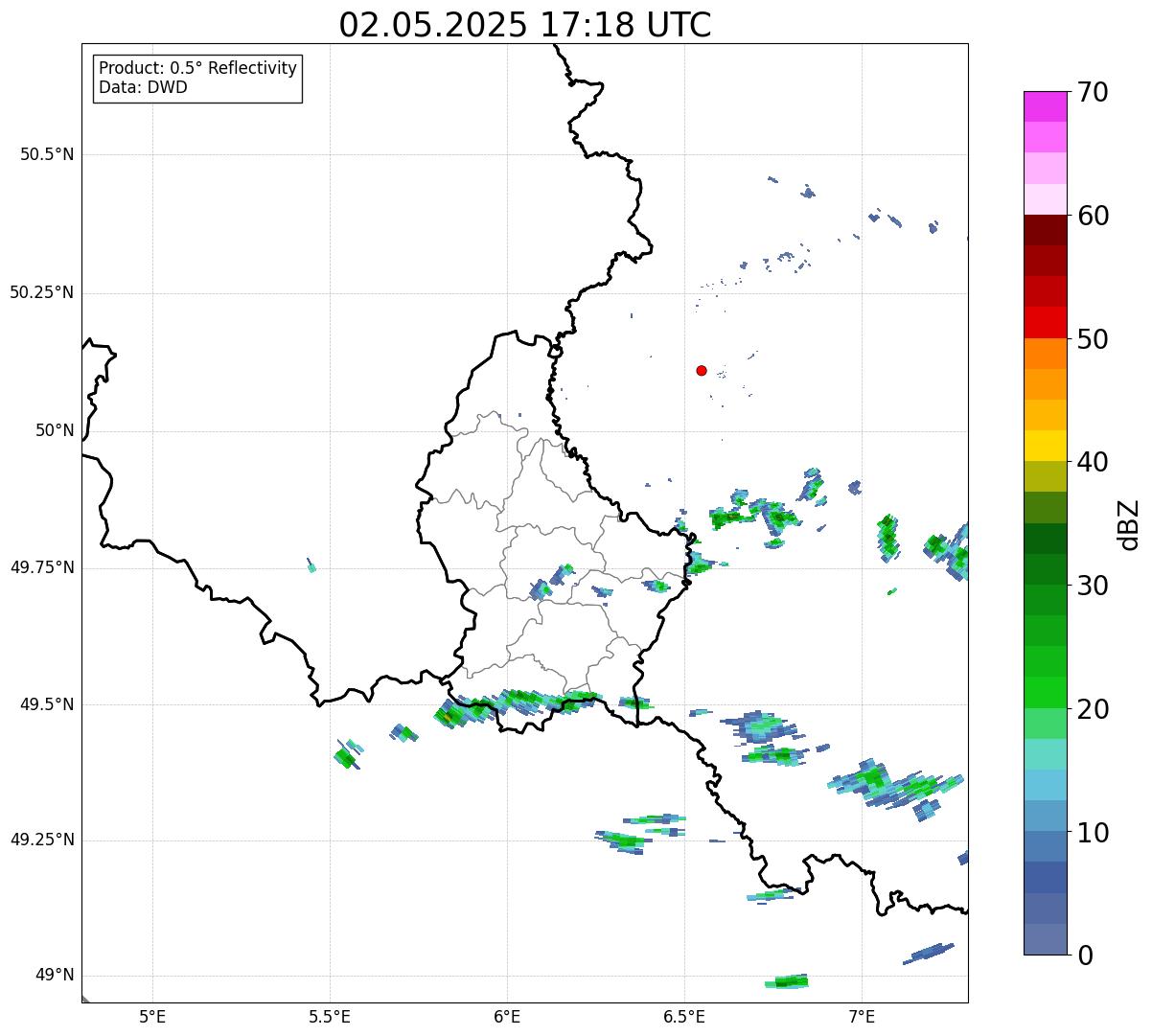This screenshot has height=1036, width=1152.
Task: Click the colorbar tick label 40
Action: click(x=1092, y=462)
